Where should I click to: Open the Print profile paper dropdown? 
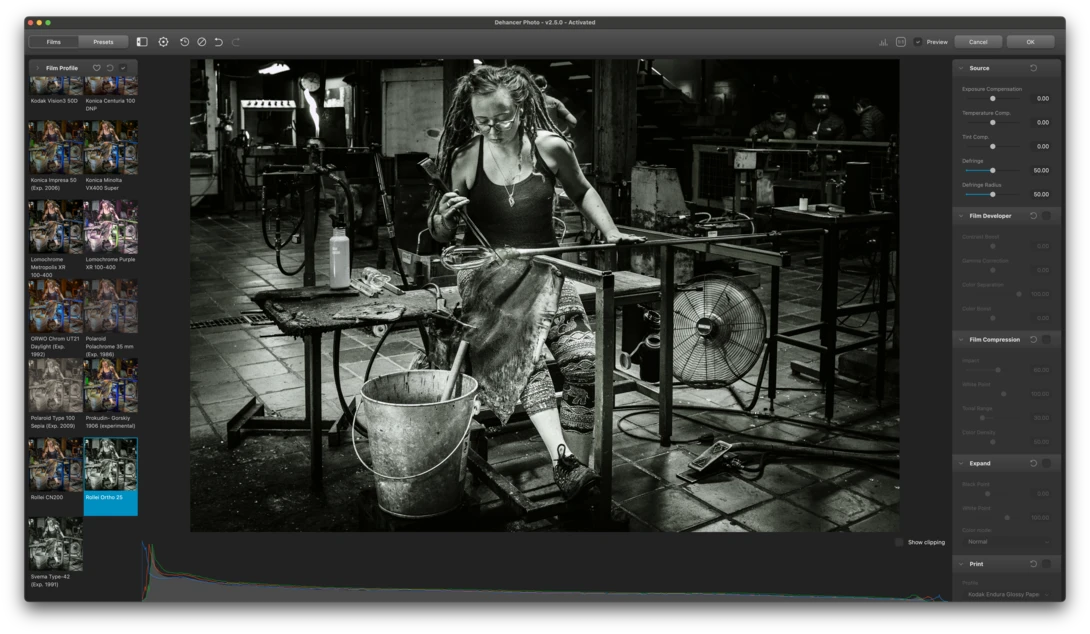click(x=1006, y=594)
